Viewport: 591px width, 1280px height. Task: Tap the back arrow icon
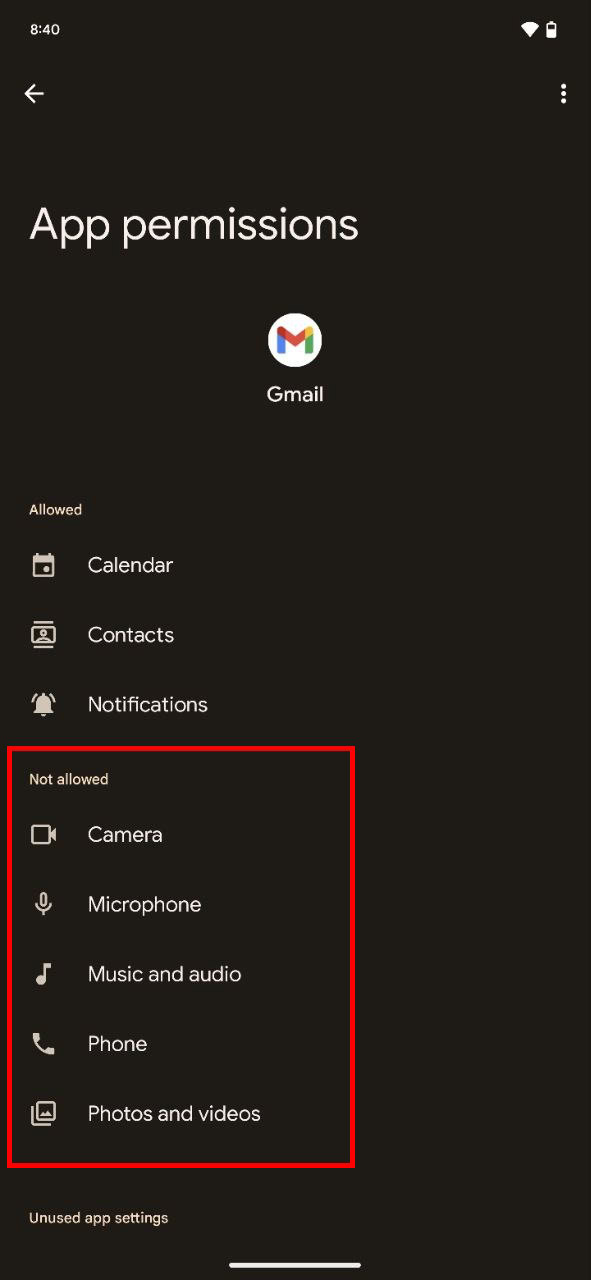34,93
